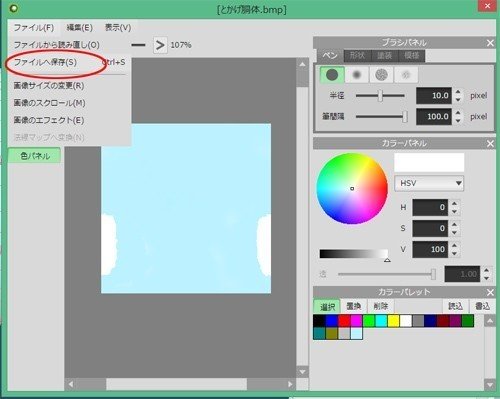Image resolution: width=500 pixels, height=399 pixels.
Task: Close the カラーパレット panel
Action: [x=490, y=292]
